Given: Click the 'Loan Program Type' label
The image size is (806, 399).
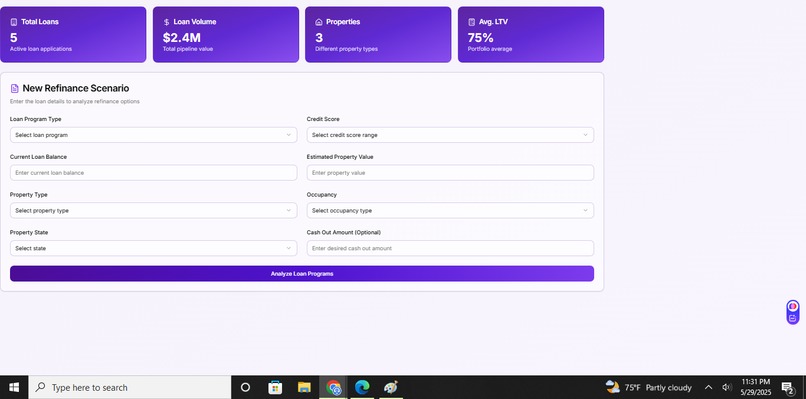Looking at the screenshot, I should point(35,119).
